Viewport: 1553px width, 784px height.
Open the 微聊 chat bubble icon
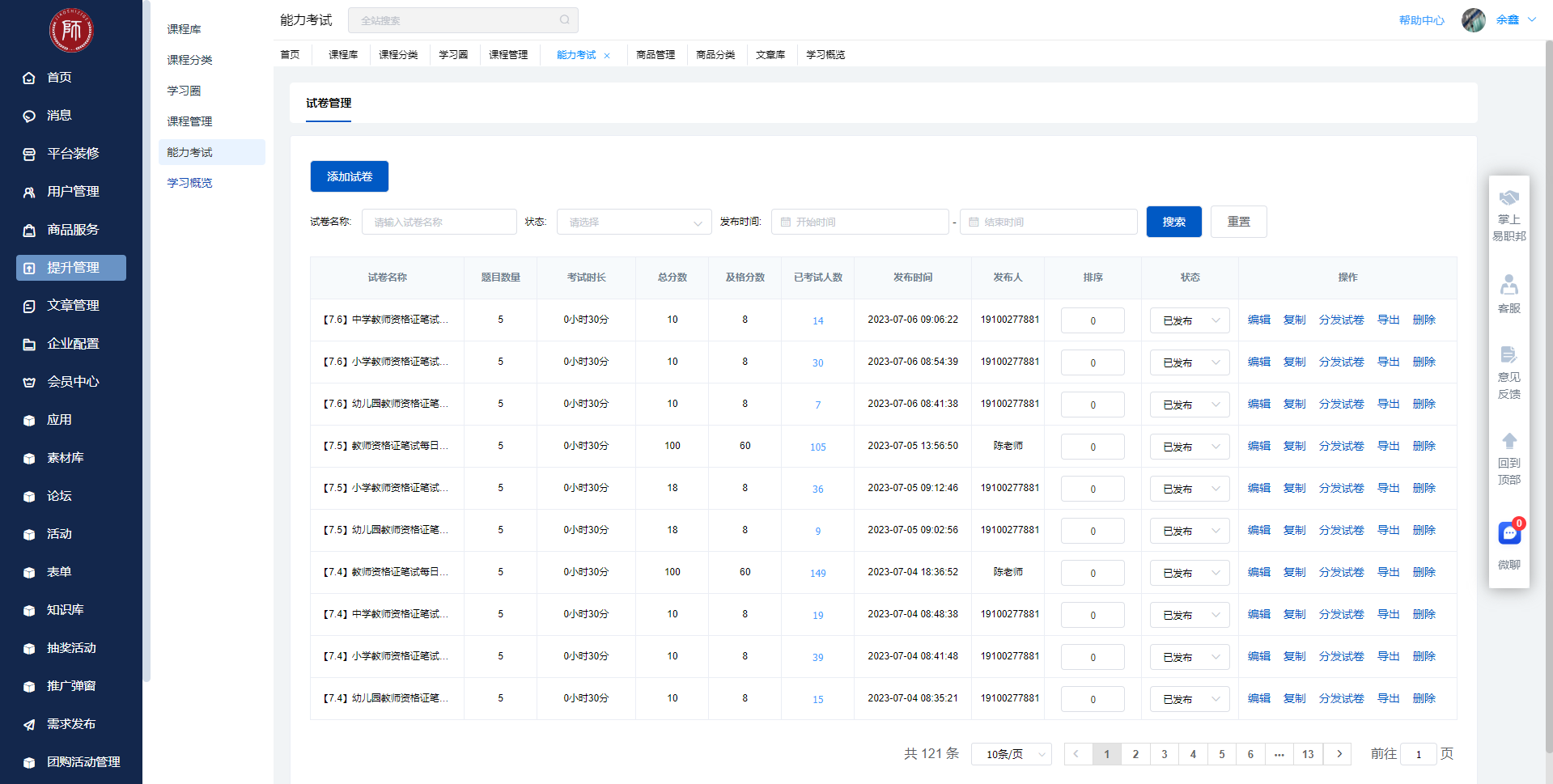pos(1508,533)
